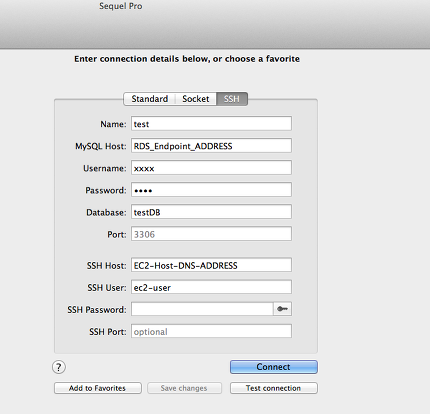Click Add to Favorites button
The image size is (430, 414).
pos(98,388)
